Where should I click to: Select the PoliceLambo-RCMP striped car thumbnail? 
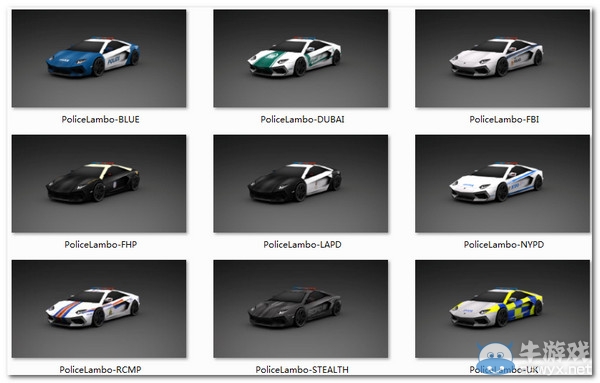point(99,309)
